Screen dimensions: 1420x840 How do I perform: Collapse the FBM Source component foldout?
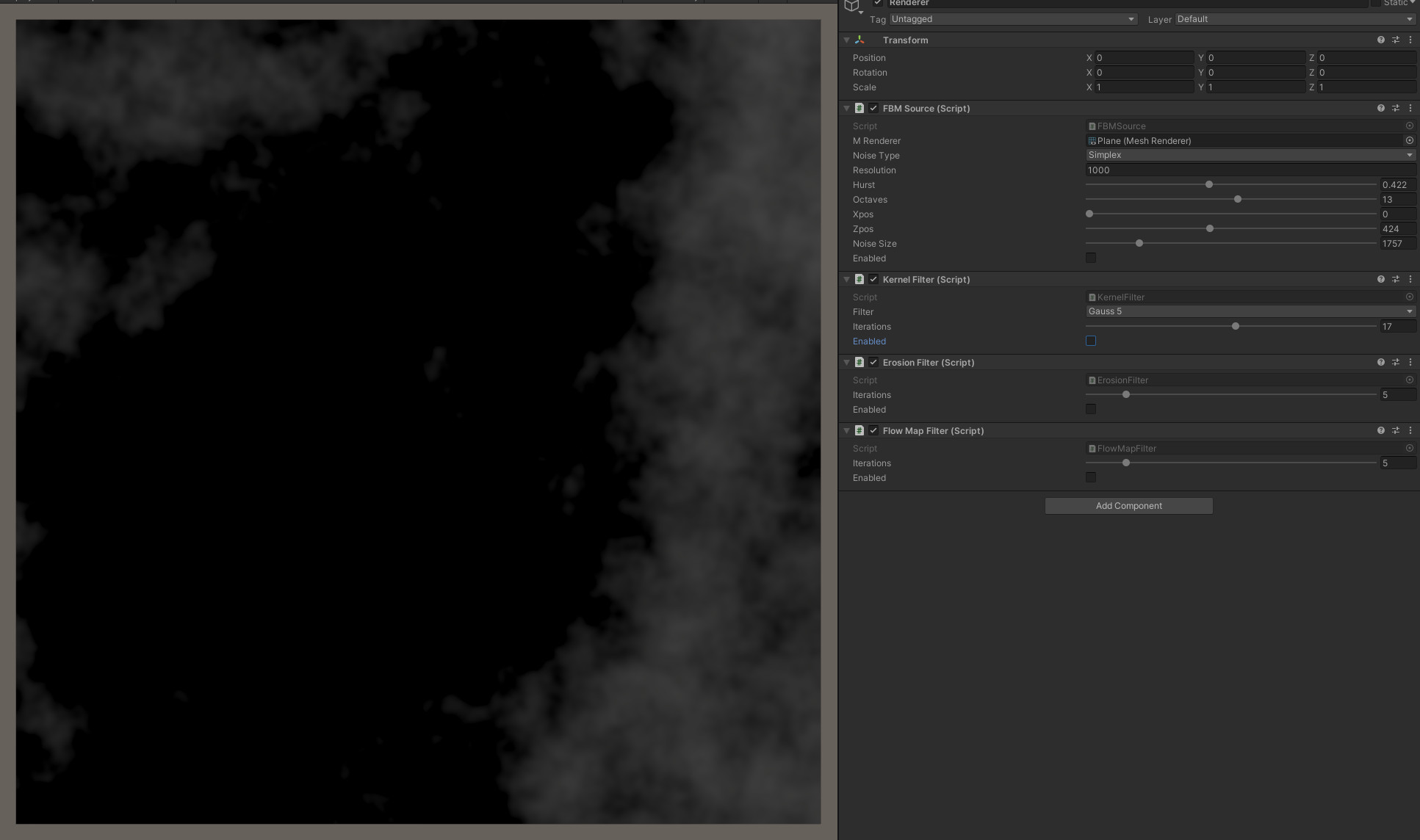point(846,108)
